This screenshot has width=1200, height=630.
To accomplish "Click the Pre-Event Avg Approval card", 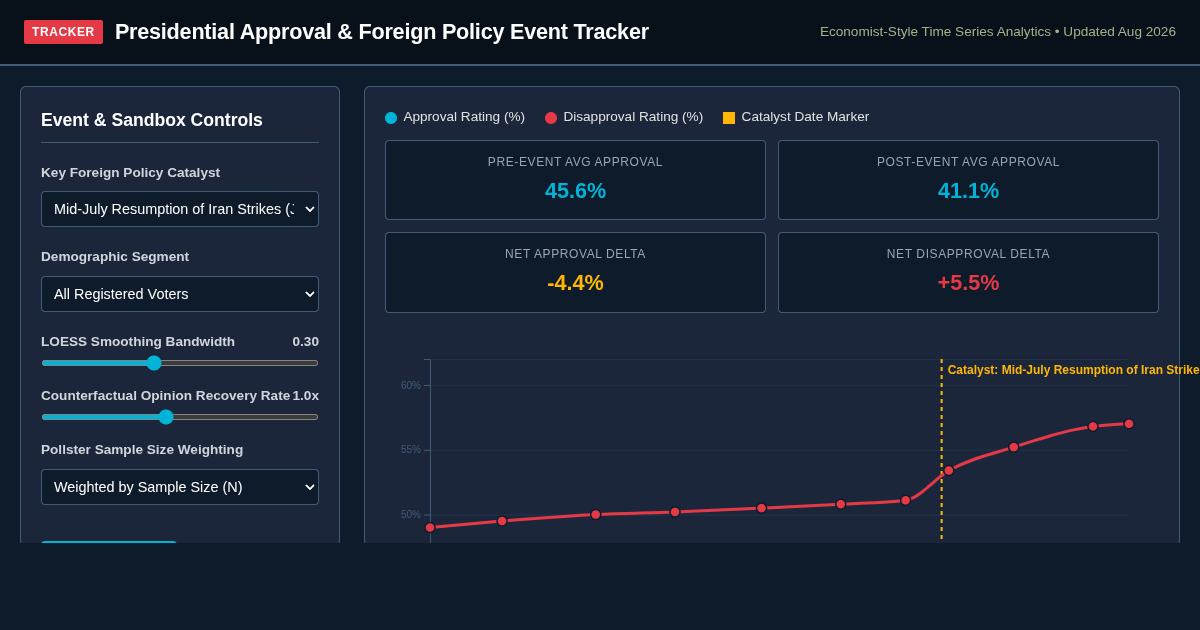I will 575,180.
